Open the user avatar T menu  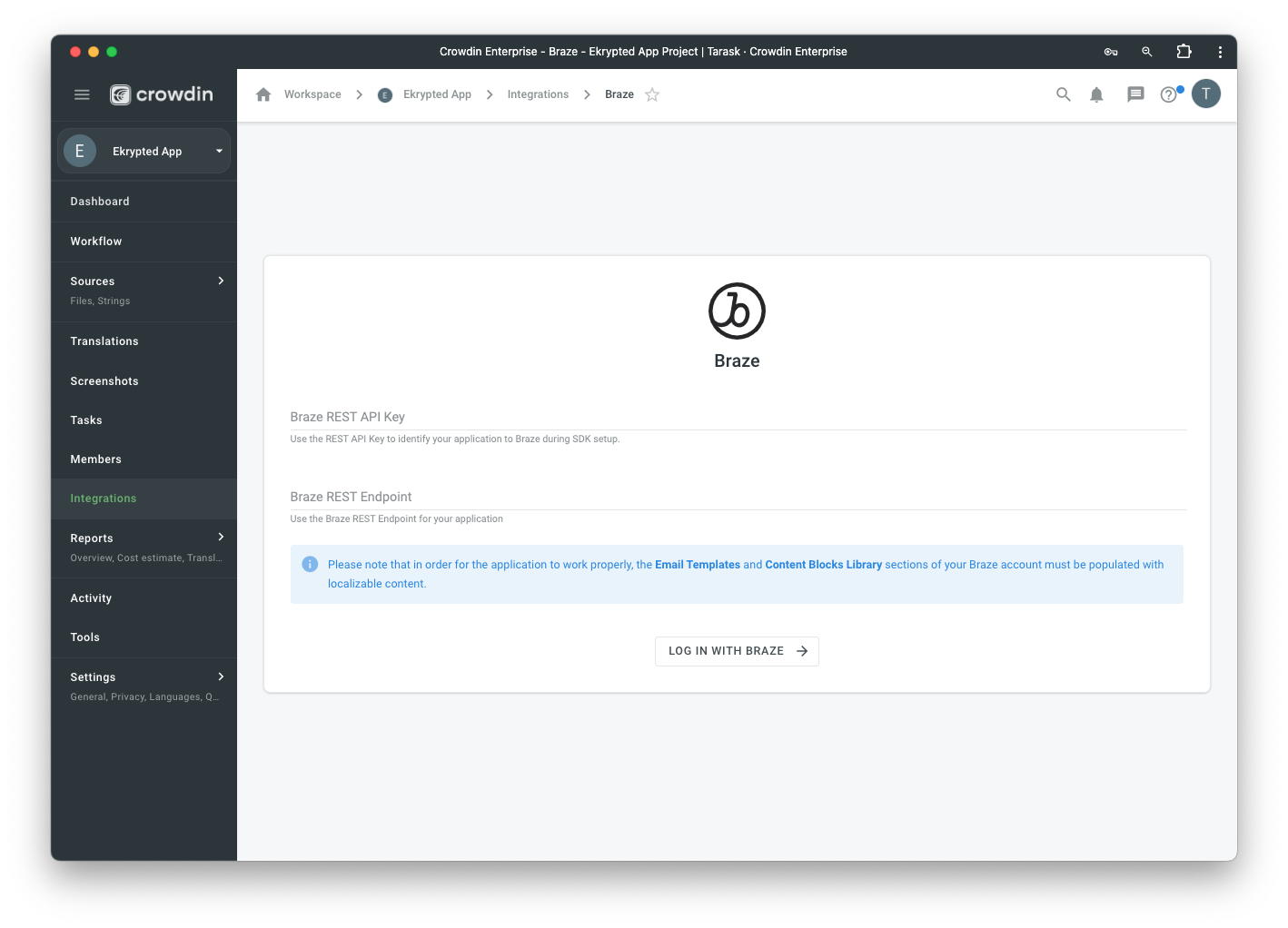pyautogui.click(x=1206, y=94)
